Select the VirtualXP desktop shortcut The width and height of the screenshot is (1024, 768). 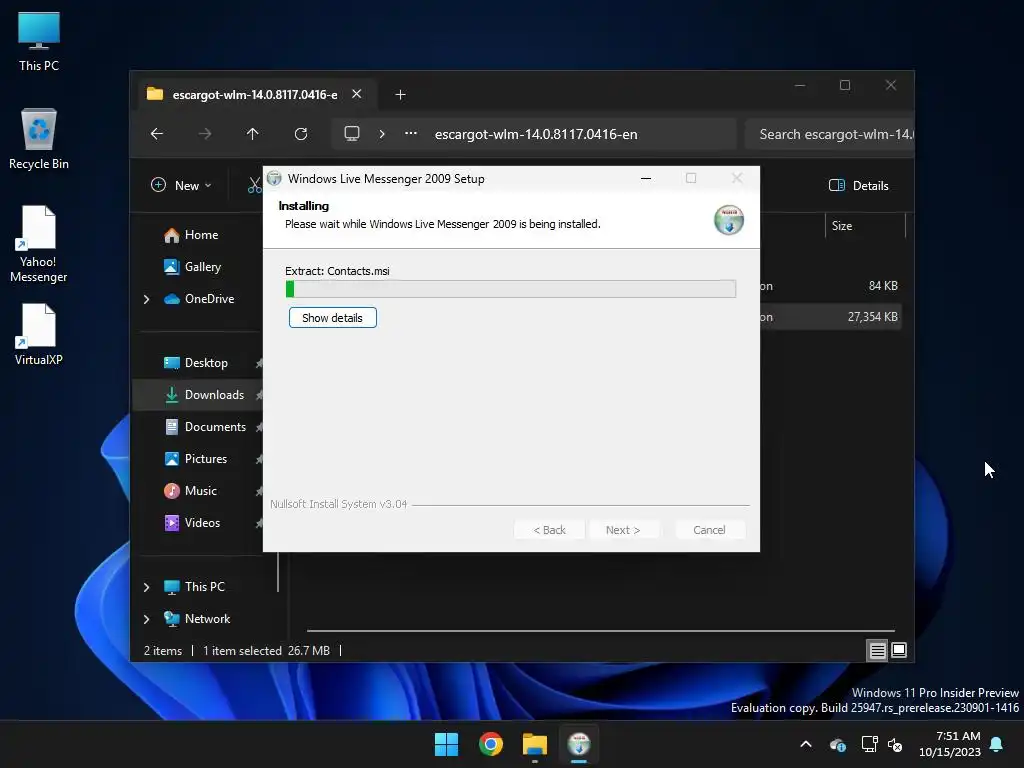(39, 334)
